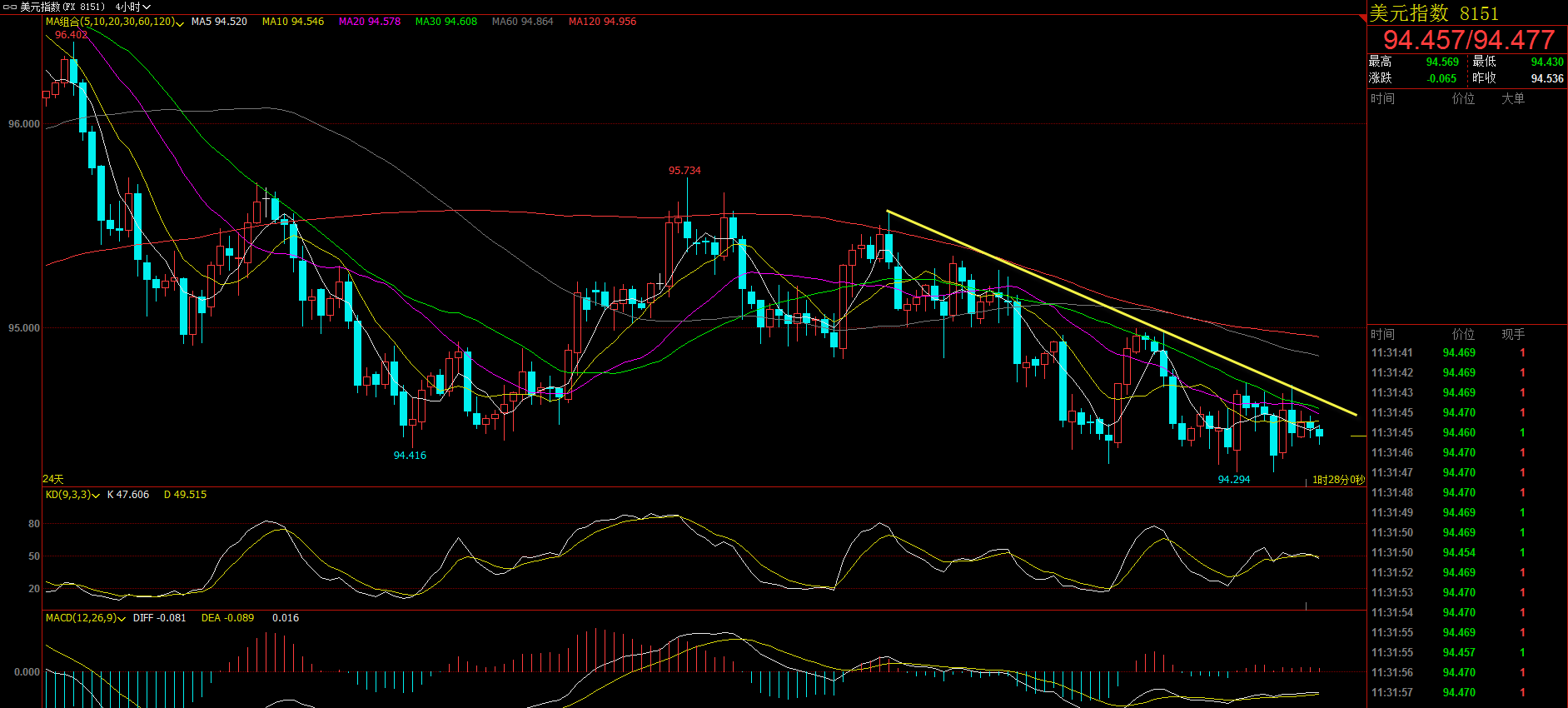
Task: Click the 大单 column header
Action: [x=1512, y=99]
